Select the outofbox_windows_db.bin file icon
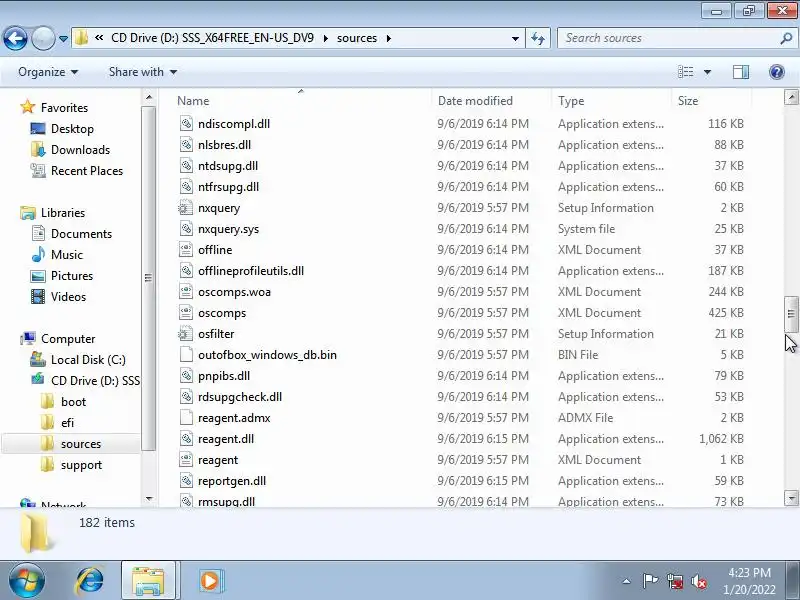Viewport: 800px width, 600px height. (186, 355)
